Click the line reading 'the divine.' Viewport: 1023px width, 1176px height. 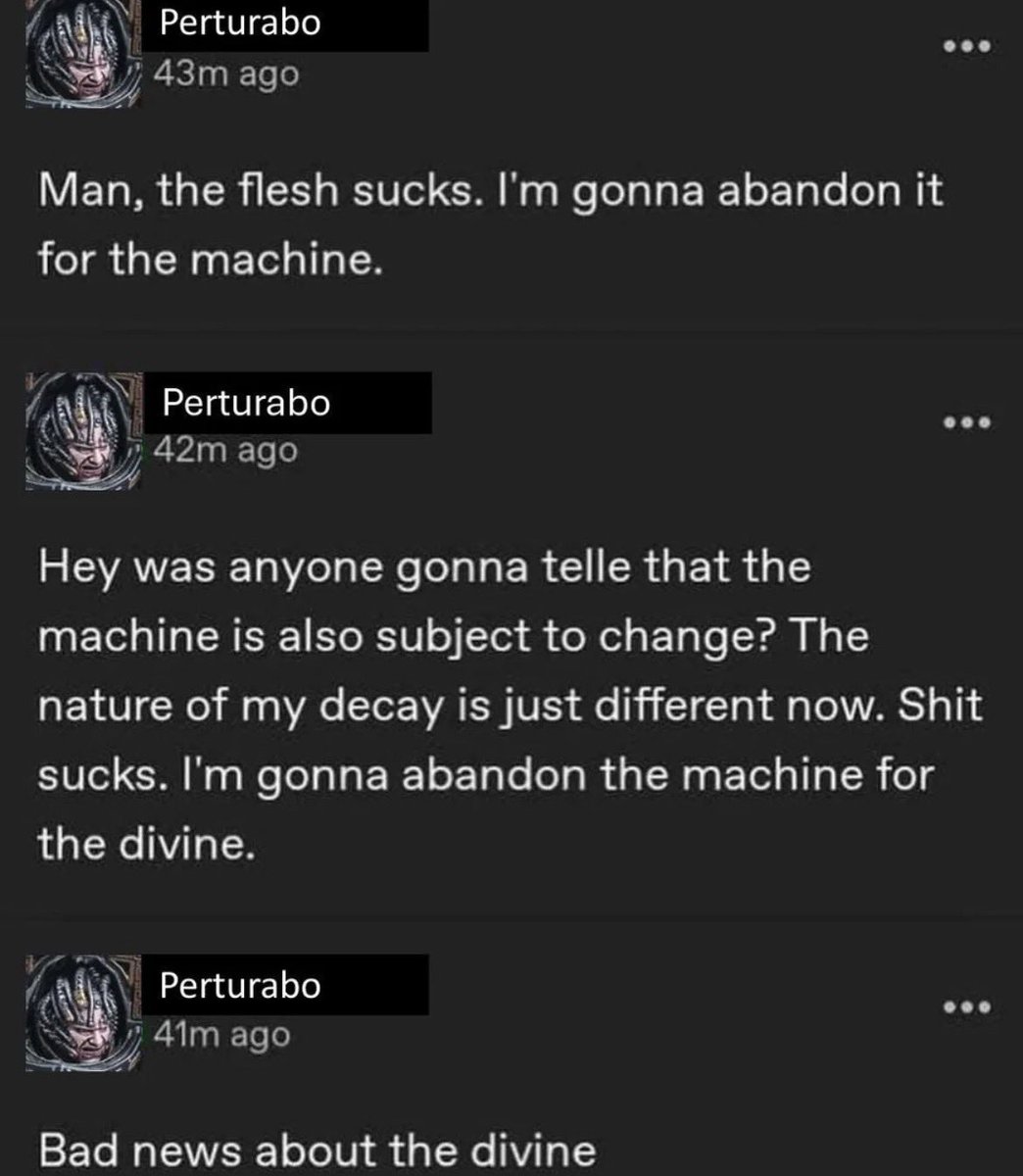pyautogui.click(x=147, y=845)
